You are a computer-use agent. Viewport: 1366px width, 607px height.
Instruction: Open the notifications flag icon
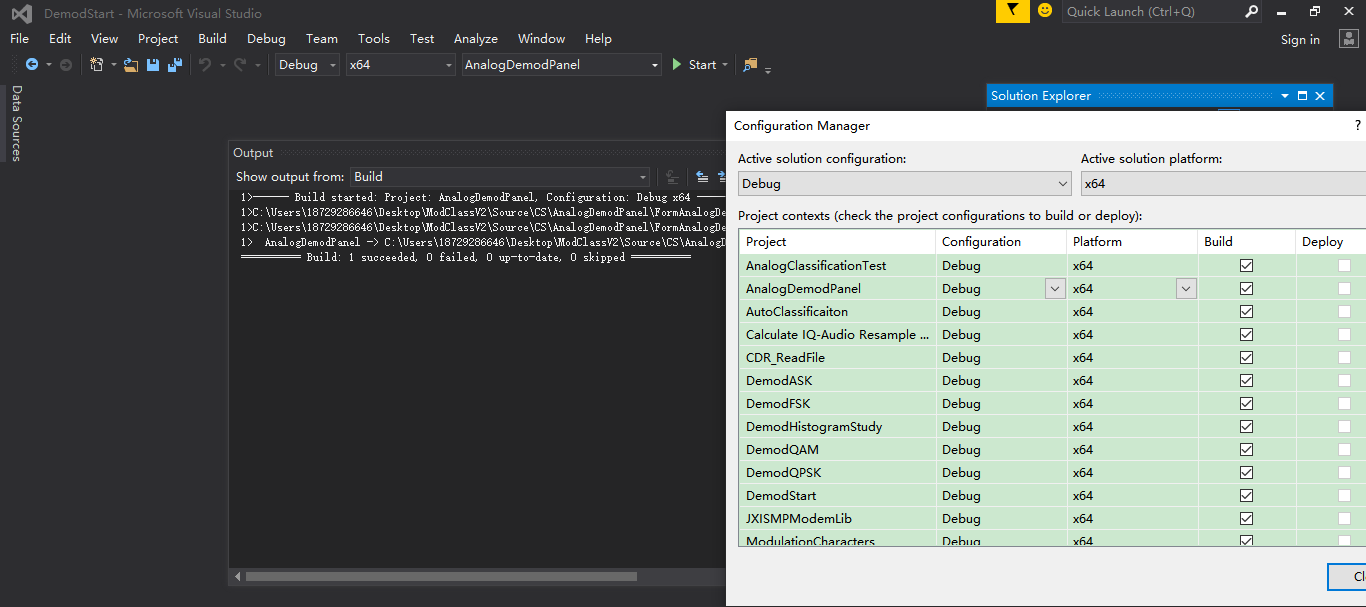coord(1013,11)
